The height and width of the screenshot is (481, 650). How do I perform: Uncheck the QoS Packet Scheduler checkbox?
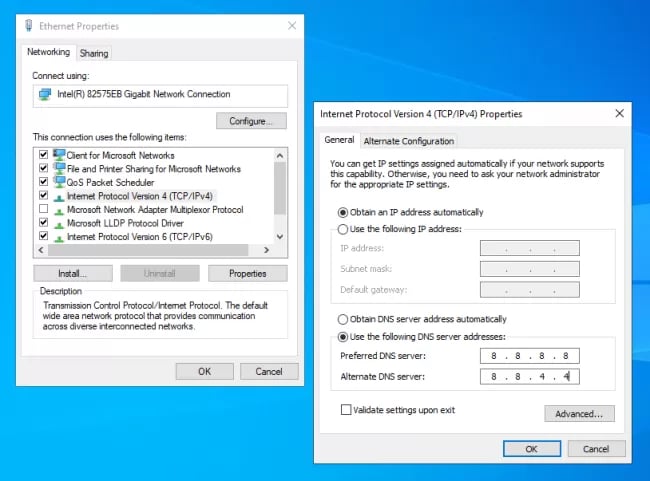(x=44, y=182)
